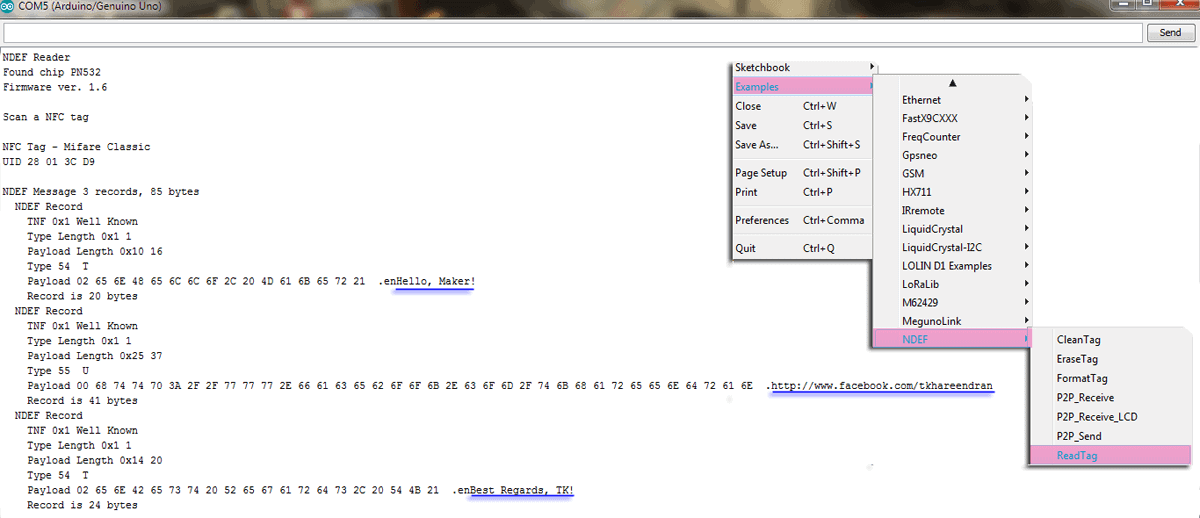Choose Quit from the menu
1200x518 pixels.
pos(804,248)
